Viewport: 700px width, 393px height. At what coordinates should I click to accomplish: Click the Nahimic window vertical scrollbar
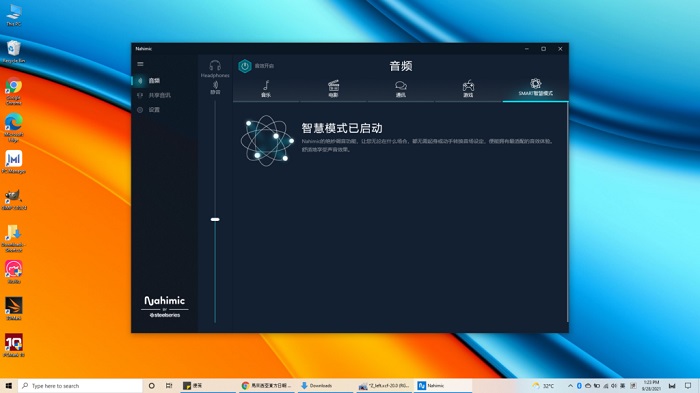tap(567, 212)
